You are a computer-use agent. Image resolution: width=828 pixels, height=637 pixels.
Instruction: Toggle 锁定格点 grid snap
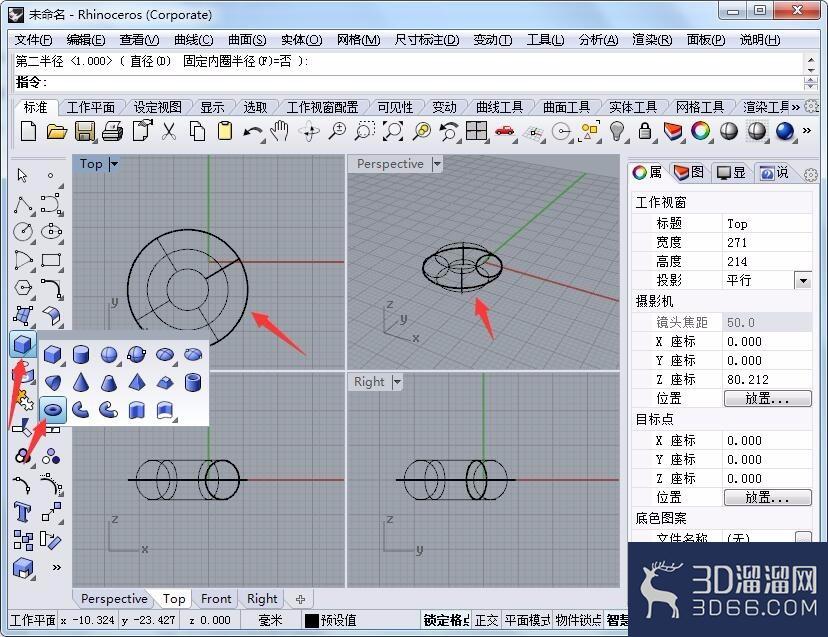pyautogui.click(x=446, y=620)
